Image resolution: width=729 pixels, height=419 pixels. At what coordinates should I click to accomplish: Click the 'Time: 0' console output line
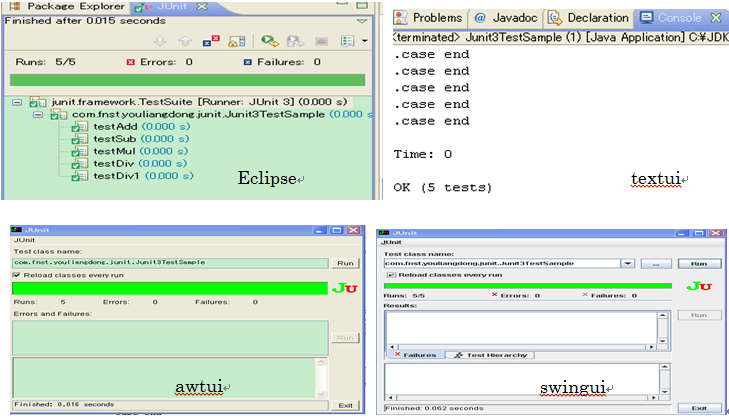click(x=423, y=154)
